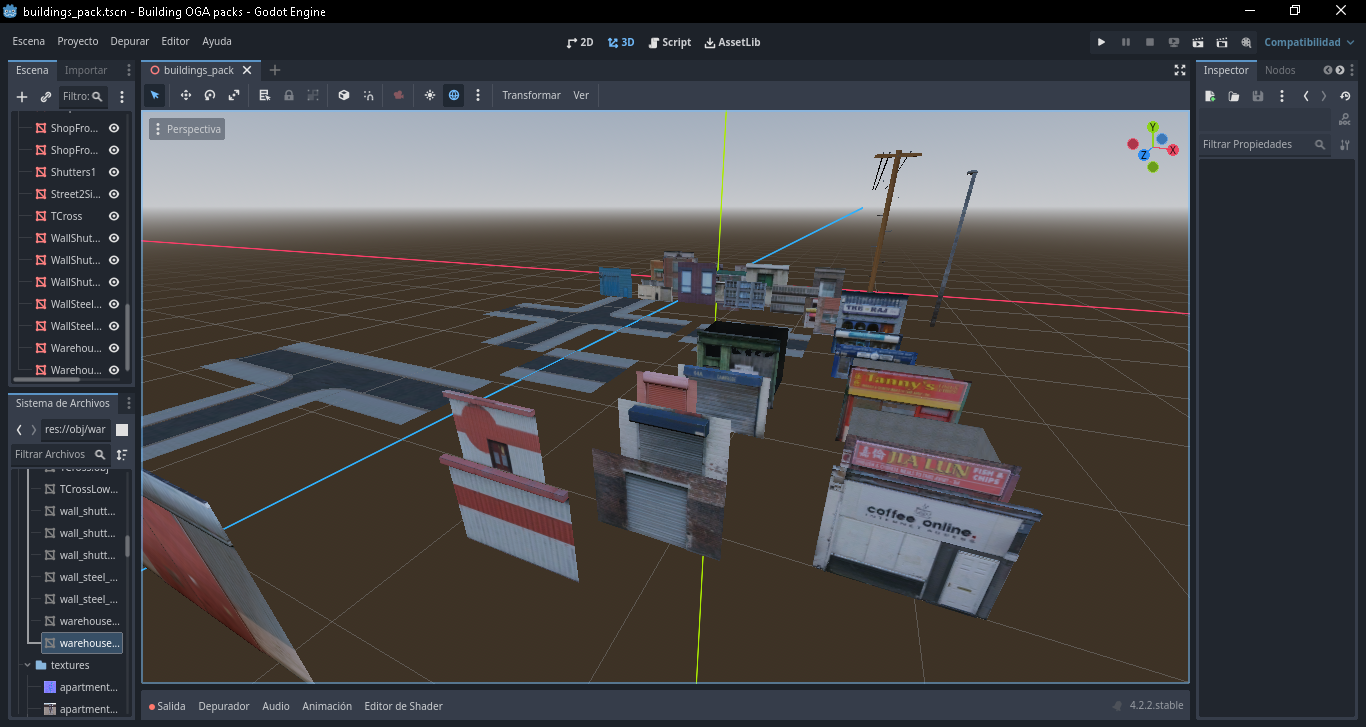This screenshot has height=727, width=1366.
Task: Open the Depurar menu
Action: (x=130, y=42)
